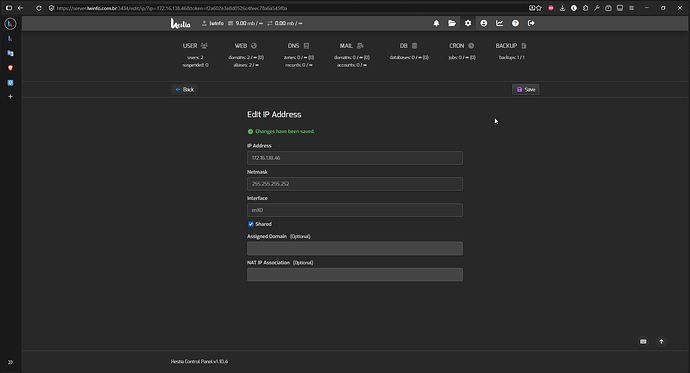This screenshot has width=690, height=373.
Task: Click the browser address bar URL
Action: [172, 8]
